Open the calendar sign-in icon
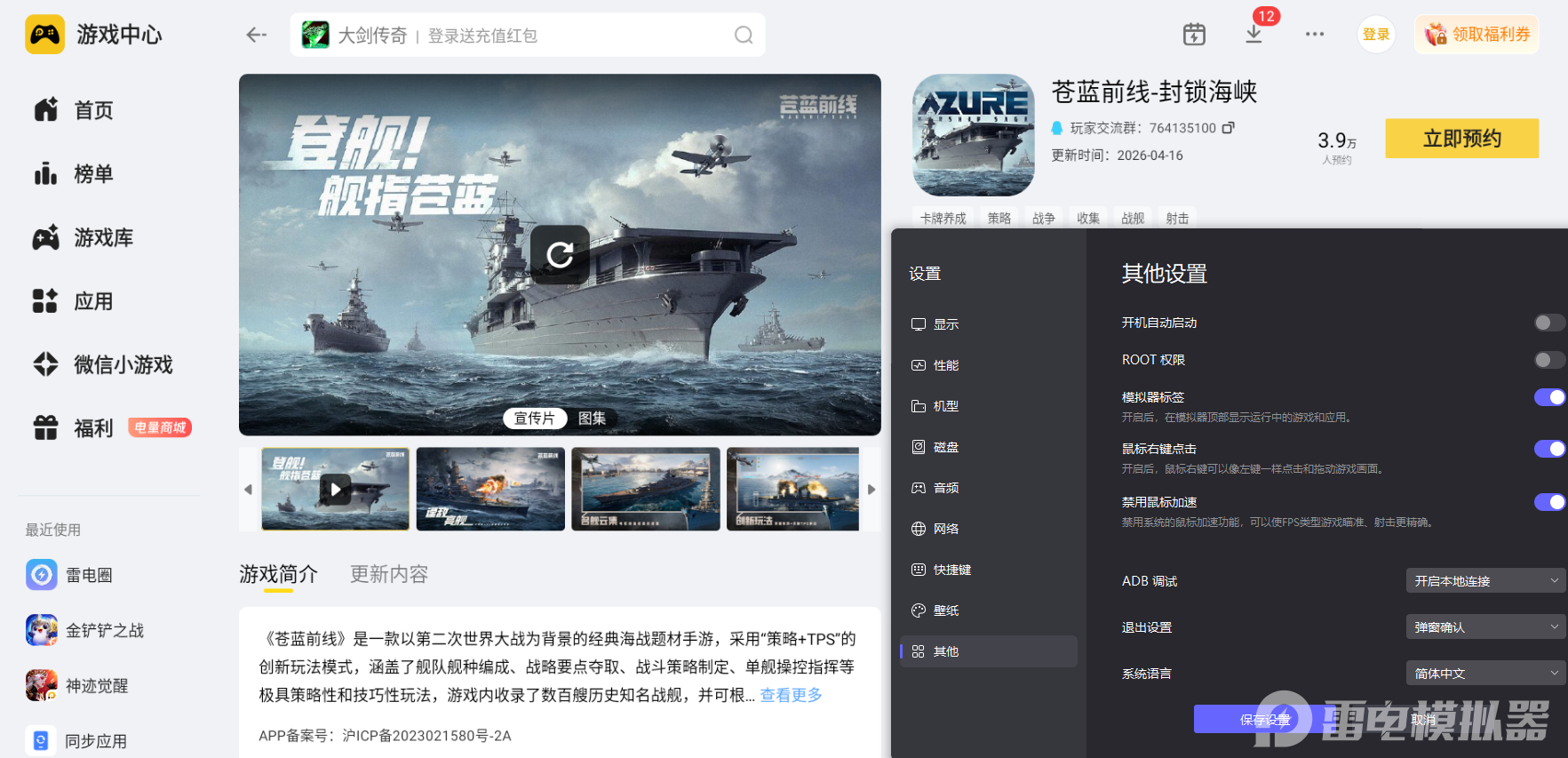 coord(1194,35)
